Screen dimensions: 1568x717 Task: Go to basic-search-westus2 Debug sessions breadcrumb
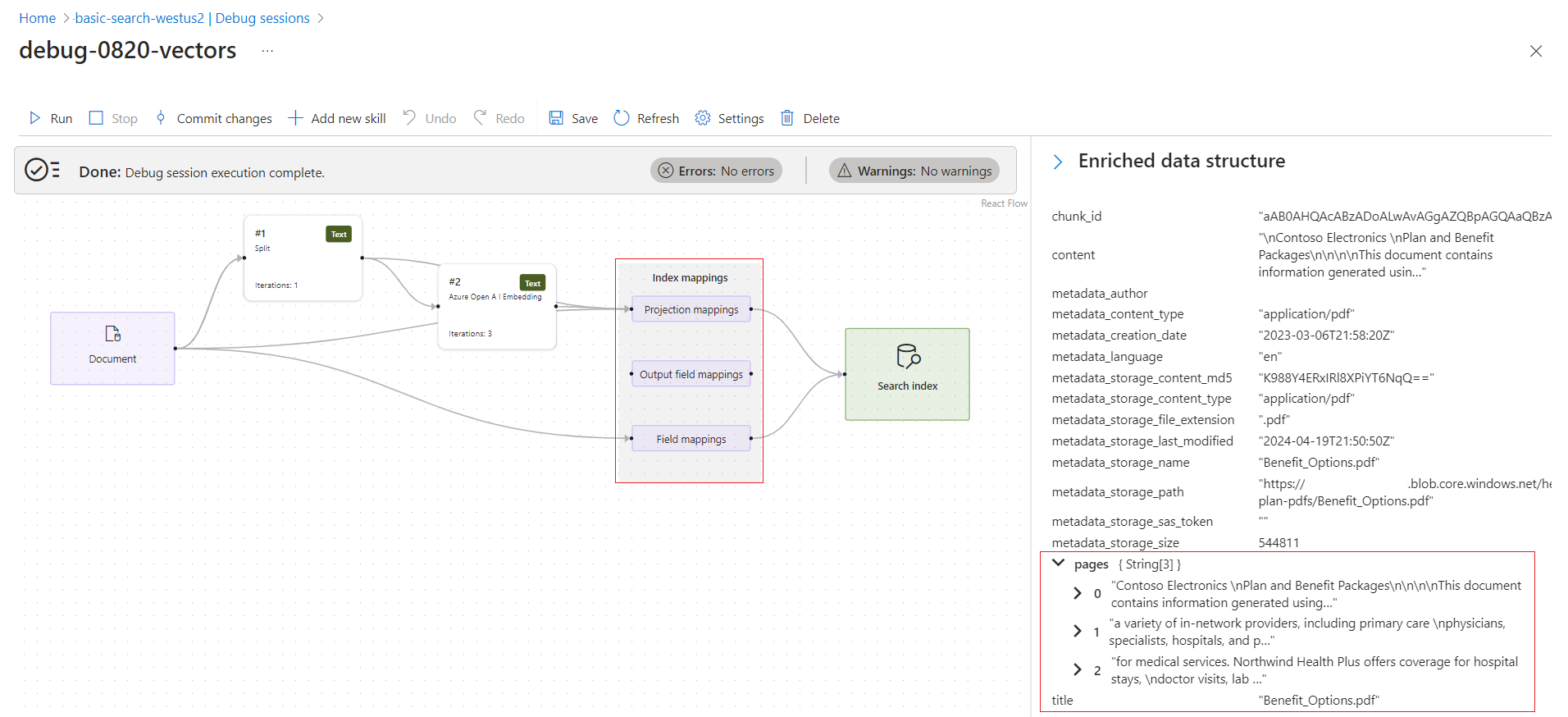point(192,18)
